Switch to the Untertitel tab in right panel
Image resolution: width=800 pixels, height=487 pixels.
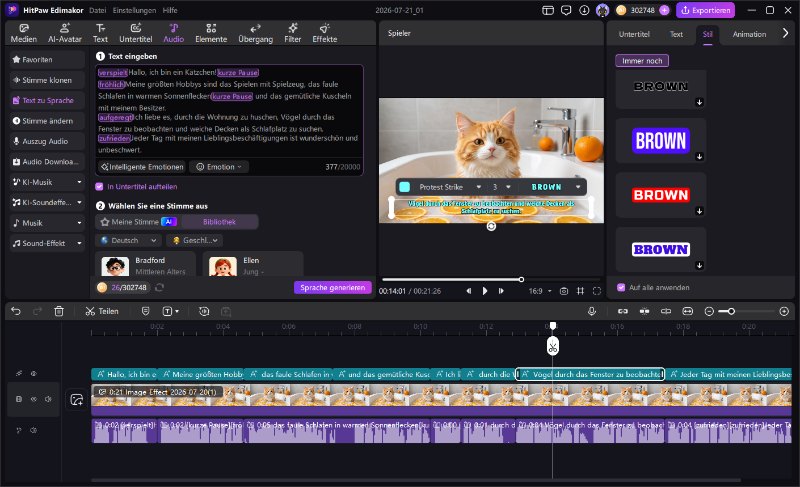click(634, 34)
